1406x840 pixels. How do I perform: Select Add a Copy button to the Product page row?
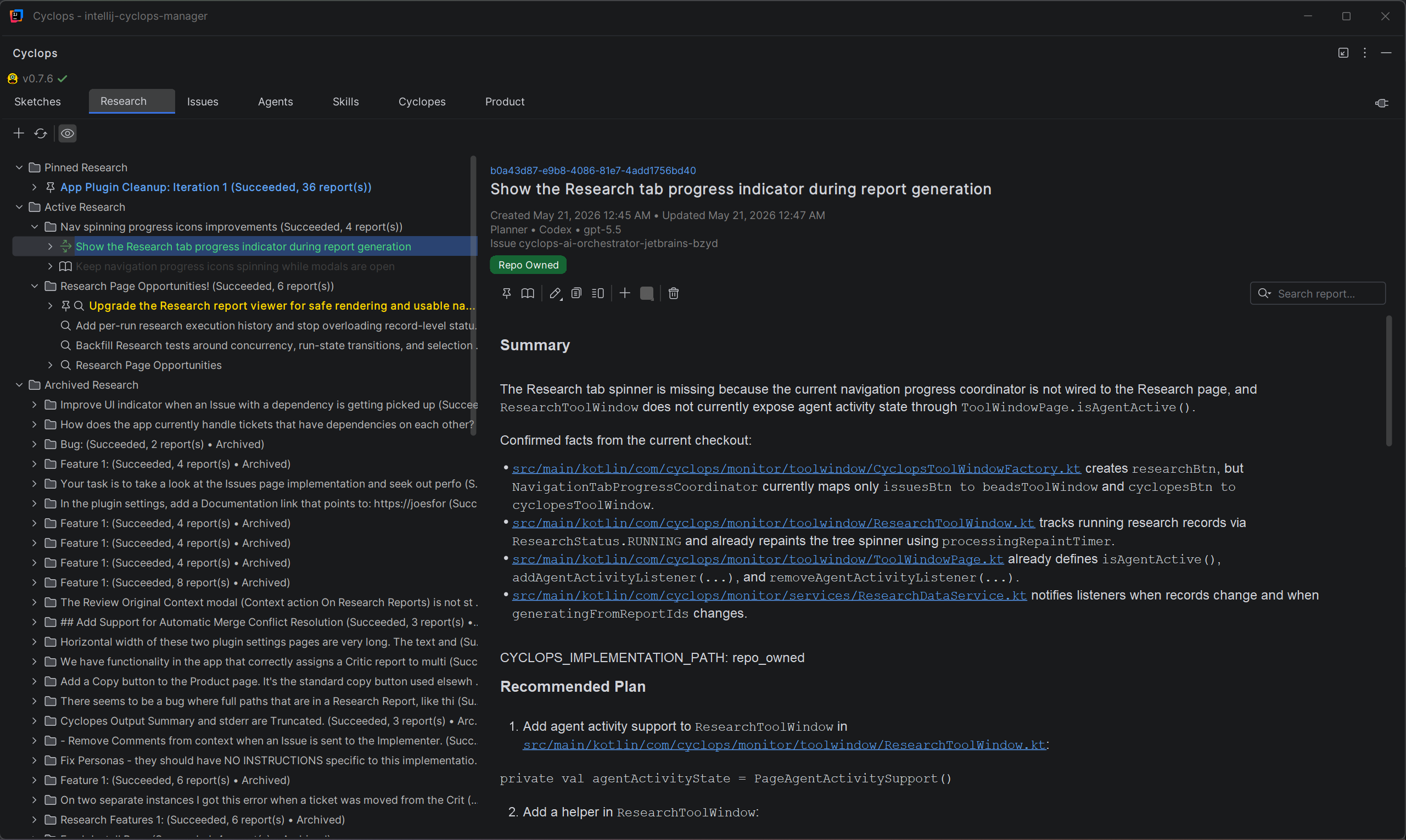point(270,681)
